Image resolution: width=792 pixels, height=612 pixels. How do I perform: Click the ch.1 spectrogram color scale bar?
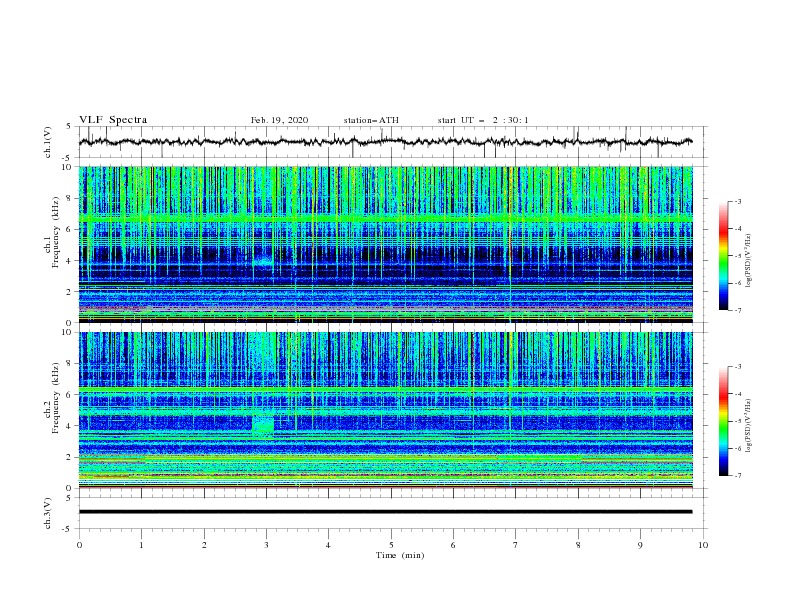[723, 256]
